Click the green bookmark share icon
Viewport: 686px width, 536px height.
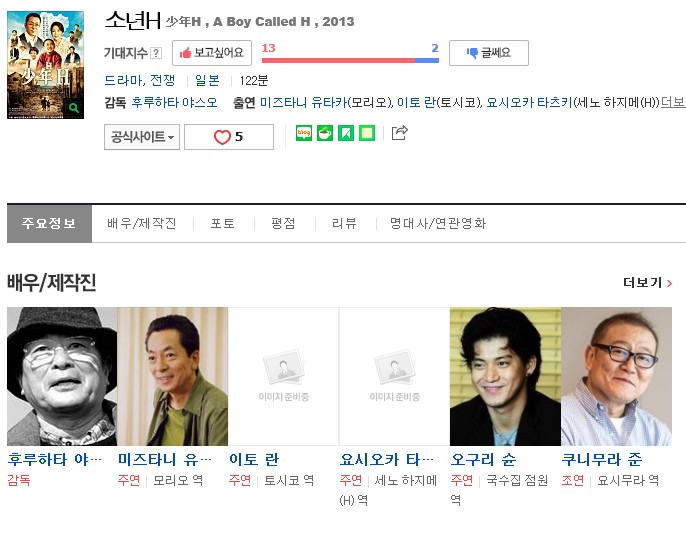pyautogui.click(x=346, y=133)
